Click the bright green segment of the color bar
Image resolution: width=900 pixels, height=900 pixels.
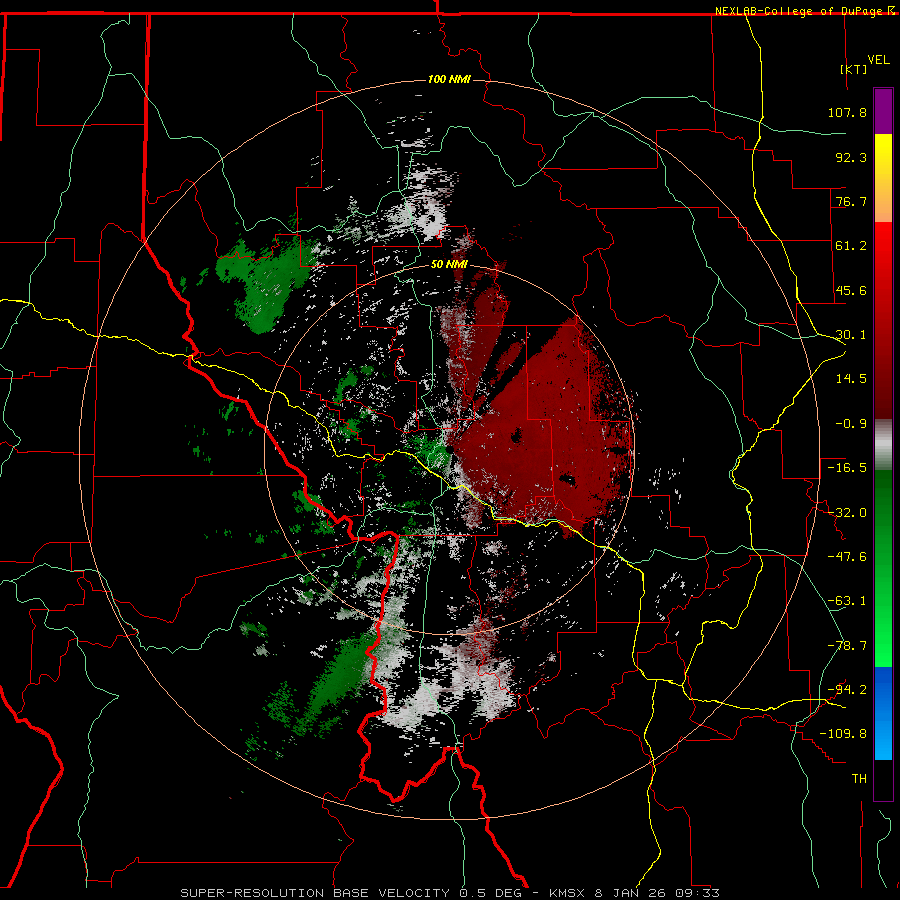tap(883, 568)
